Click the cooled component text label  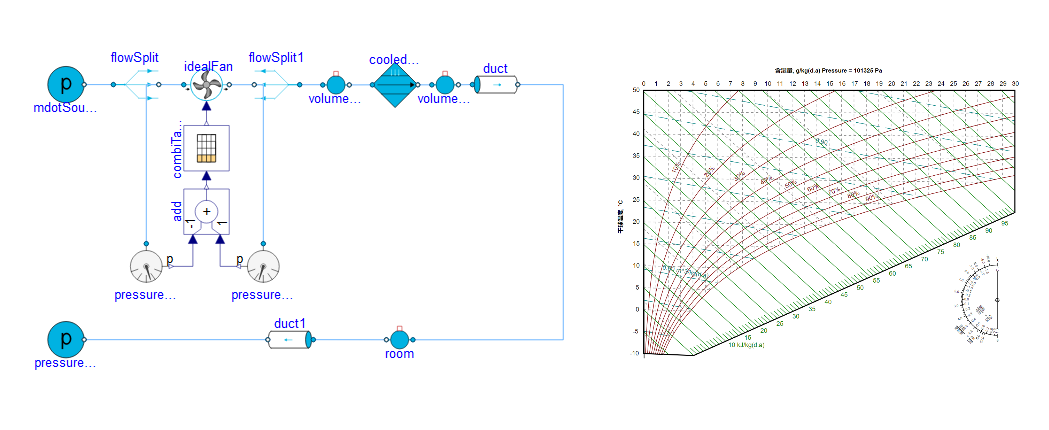[x=393, y=60]
